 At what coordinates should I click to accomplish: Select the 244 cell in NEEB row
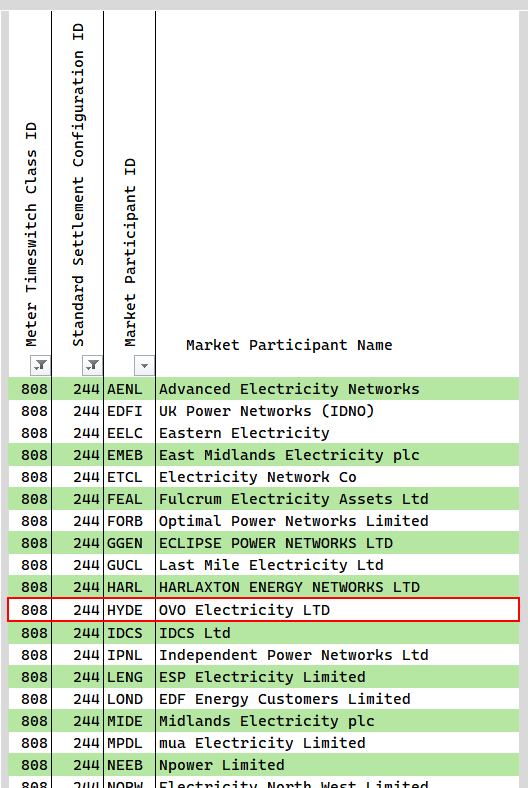point(77,765)
